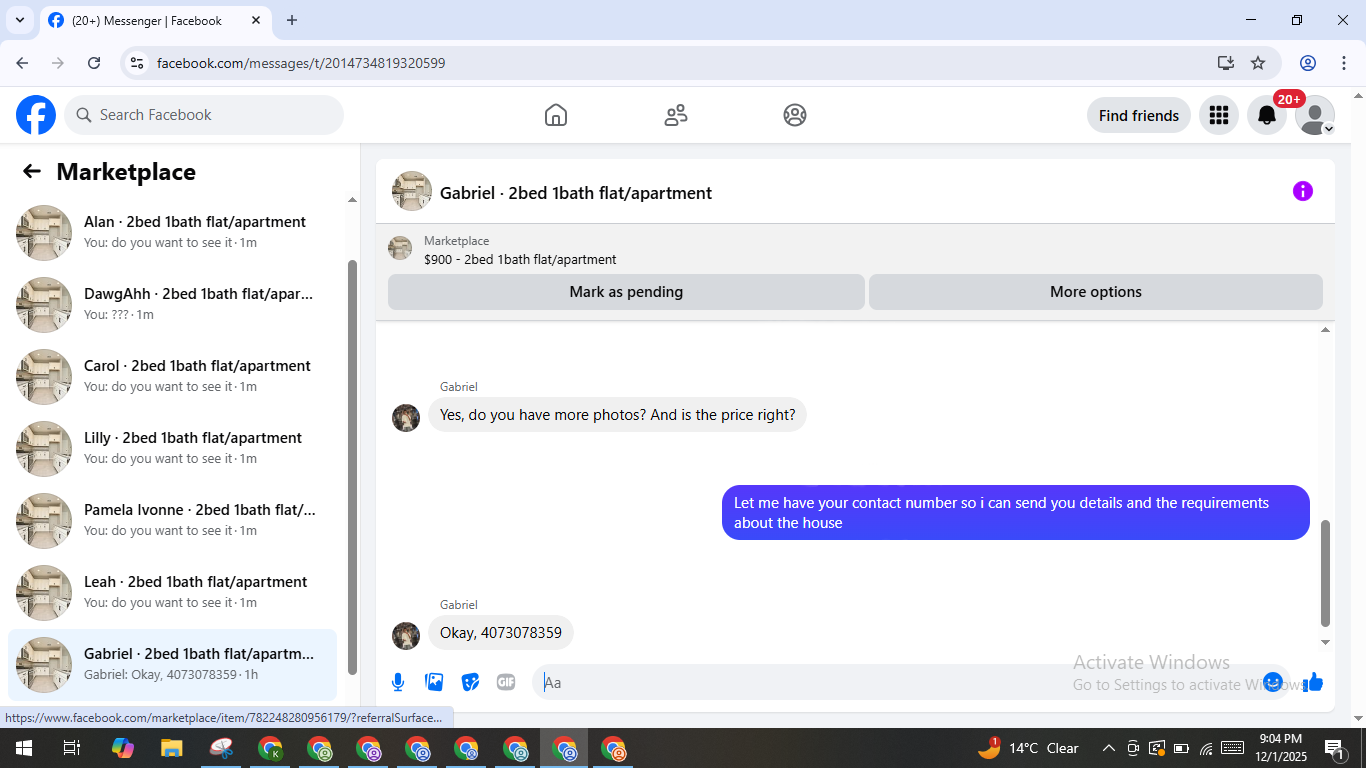This screenshot has height=768, width=1366.
Task: Click the chat messages scrollbar
Action: tap(1326, 572)
